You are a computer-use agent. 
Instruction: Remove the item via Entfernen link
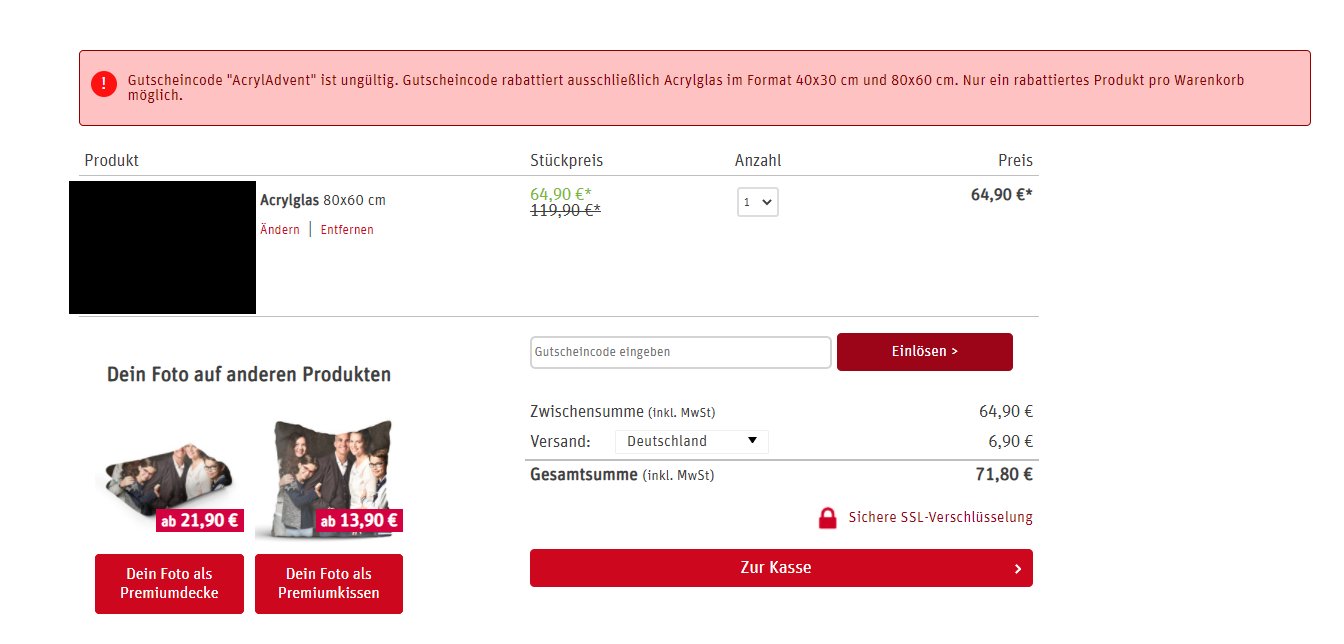click(347, 230)
